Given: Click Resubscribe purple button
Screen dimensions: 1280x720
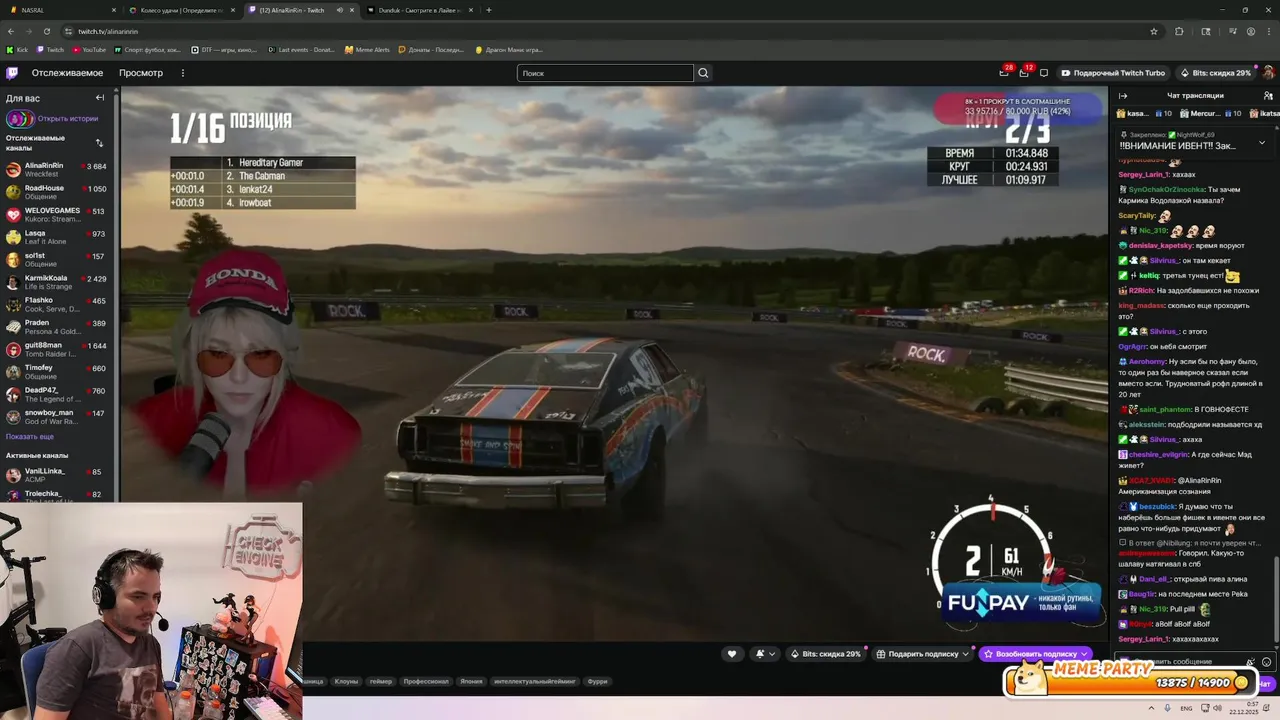Looking at the screenshot, I should [1035, 654].
